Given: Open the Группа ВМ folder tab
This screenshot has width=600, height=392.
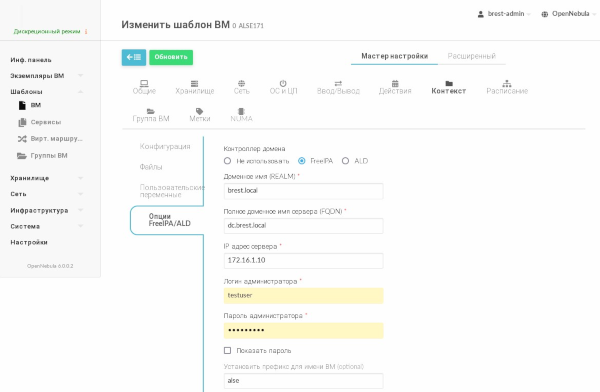Looking at the screenshot, I should coord(151,115).
